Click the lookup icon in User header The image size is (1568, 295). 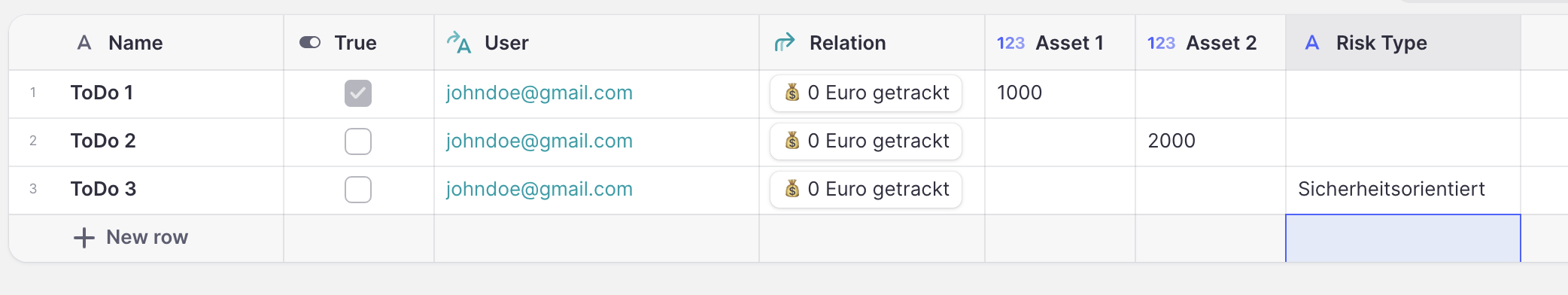tap(458, 43)
